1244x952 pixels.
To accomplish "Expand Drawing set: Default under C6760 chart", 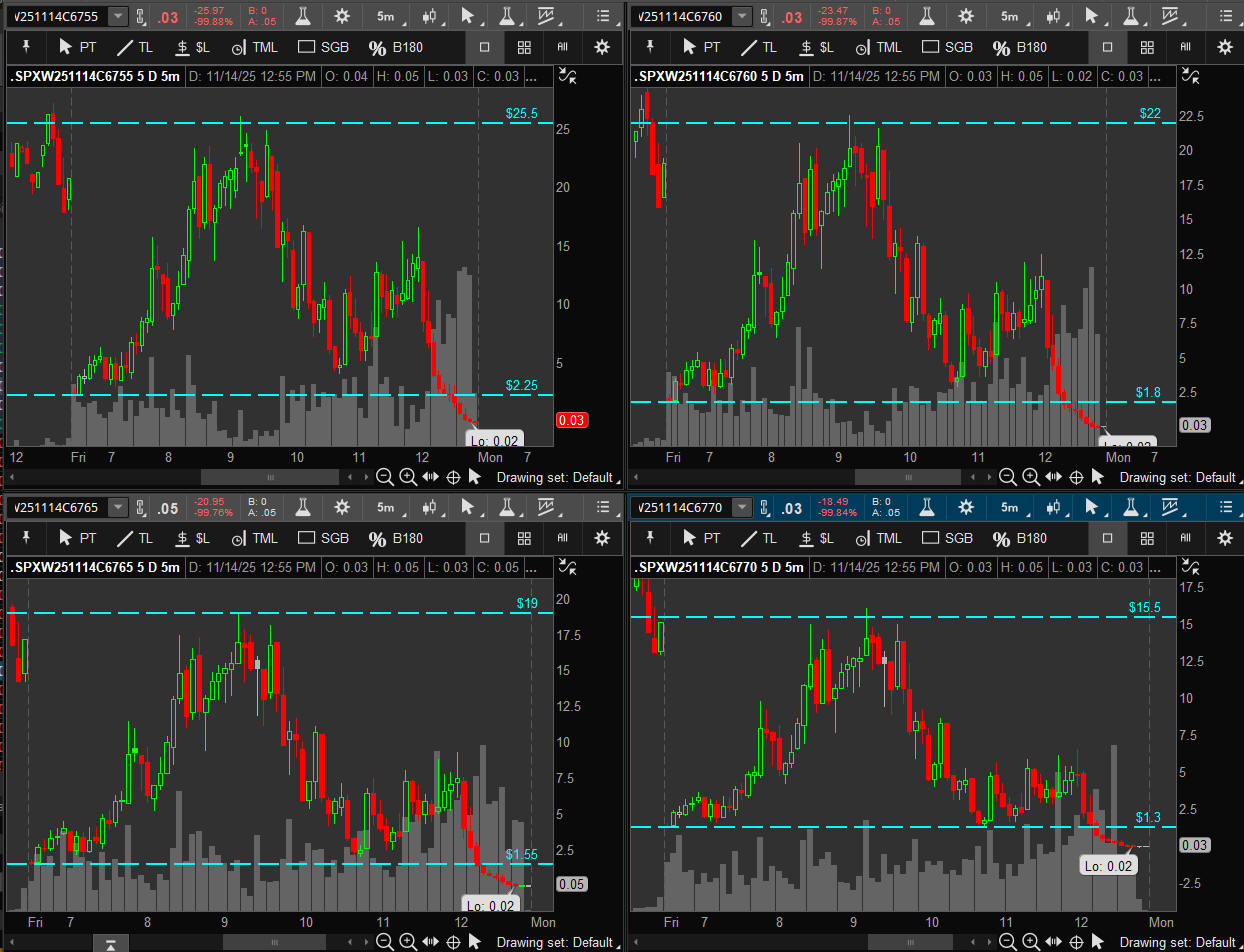I will click(1177, 478).
